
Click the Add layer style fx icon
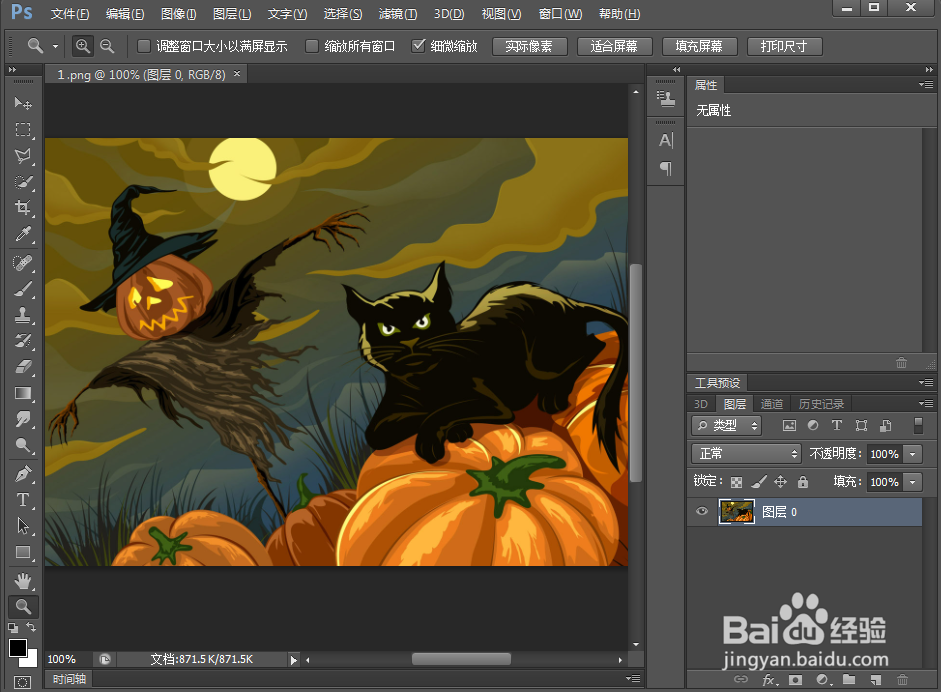pyautogui.click(x=770, y=680)
